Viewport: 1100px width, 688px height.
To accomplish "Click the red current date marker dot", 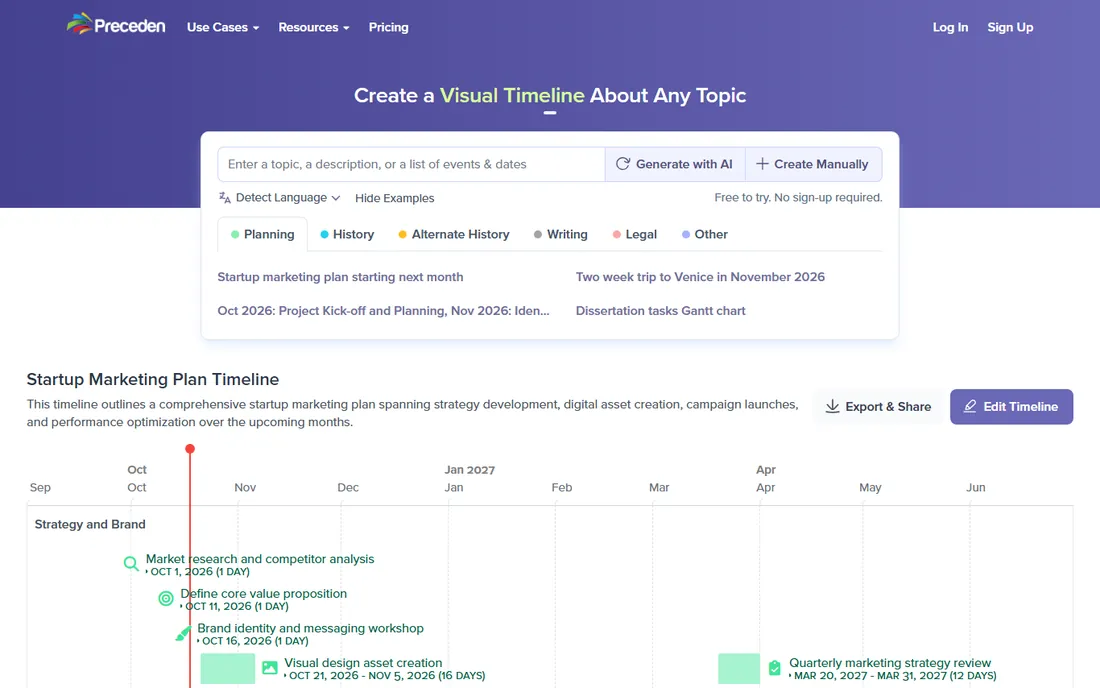I will tap(190, 449).
